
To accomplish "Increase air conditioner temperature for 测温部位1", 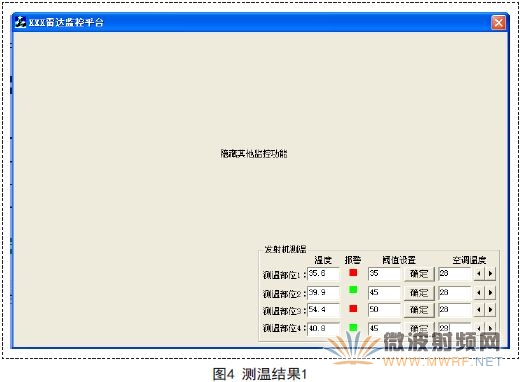I will click(x=490, y=274).
